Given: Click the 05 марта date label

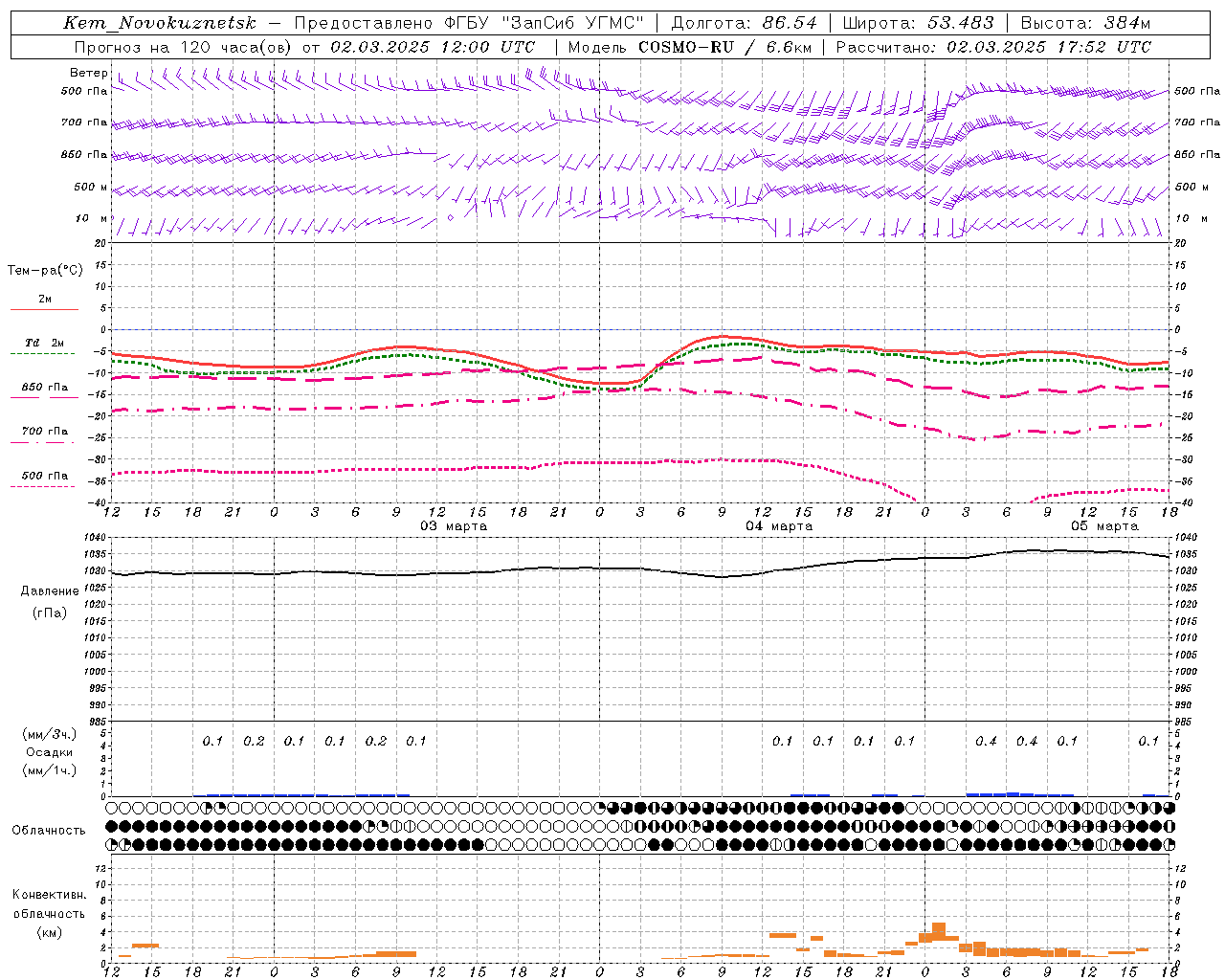Looking at the screenshot, I should tap(1104, 526).
